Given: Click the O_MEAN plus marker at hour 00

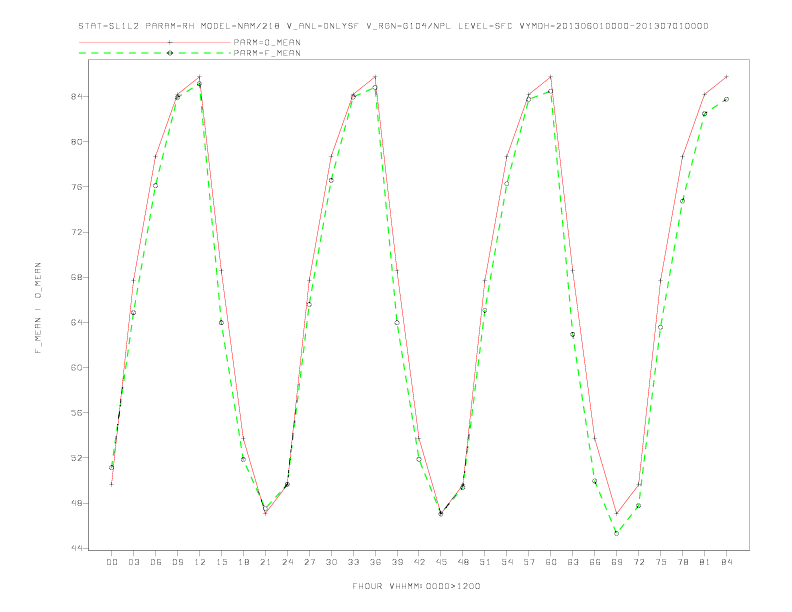Looking at the screenshot, I should coord(112,484).
